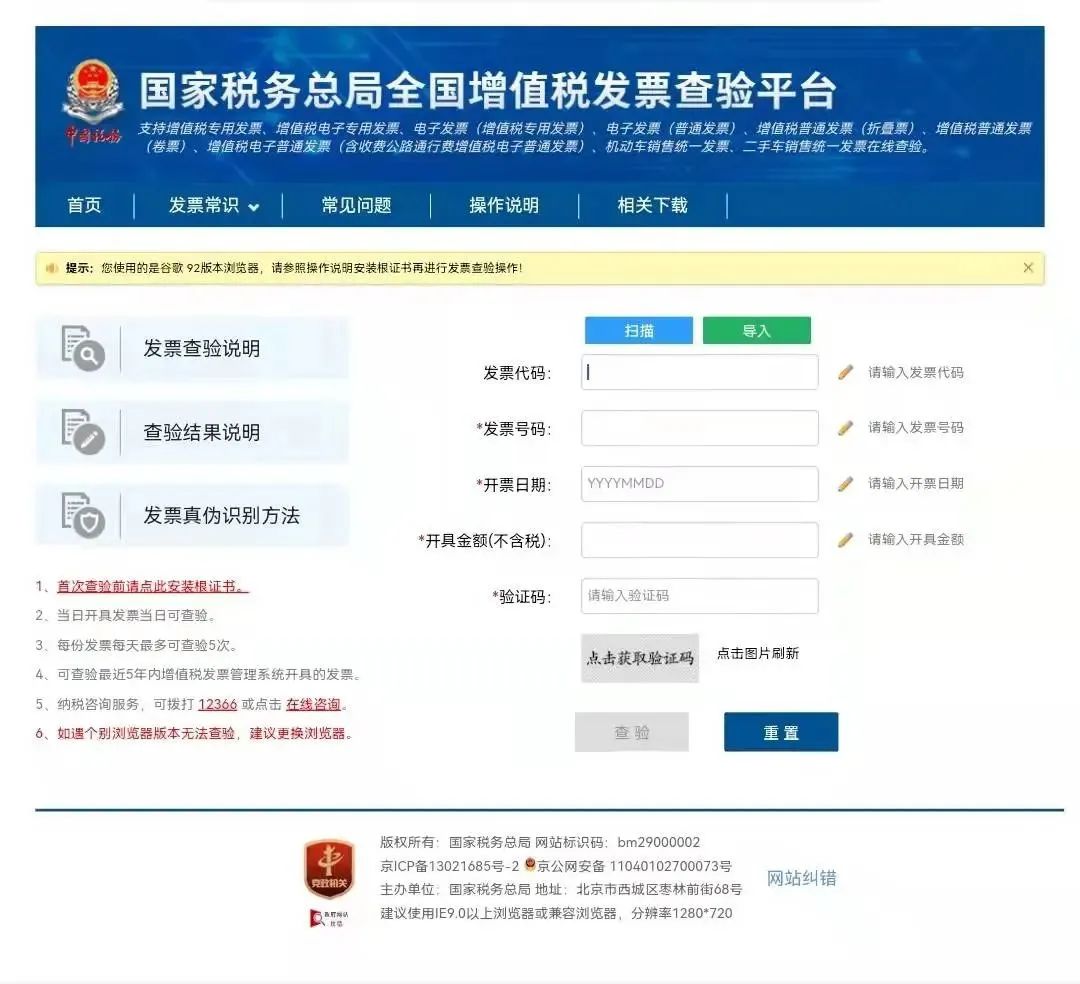
Task: Click the 请输入发票代码 hint text
Action: [x=915, y=373]
